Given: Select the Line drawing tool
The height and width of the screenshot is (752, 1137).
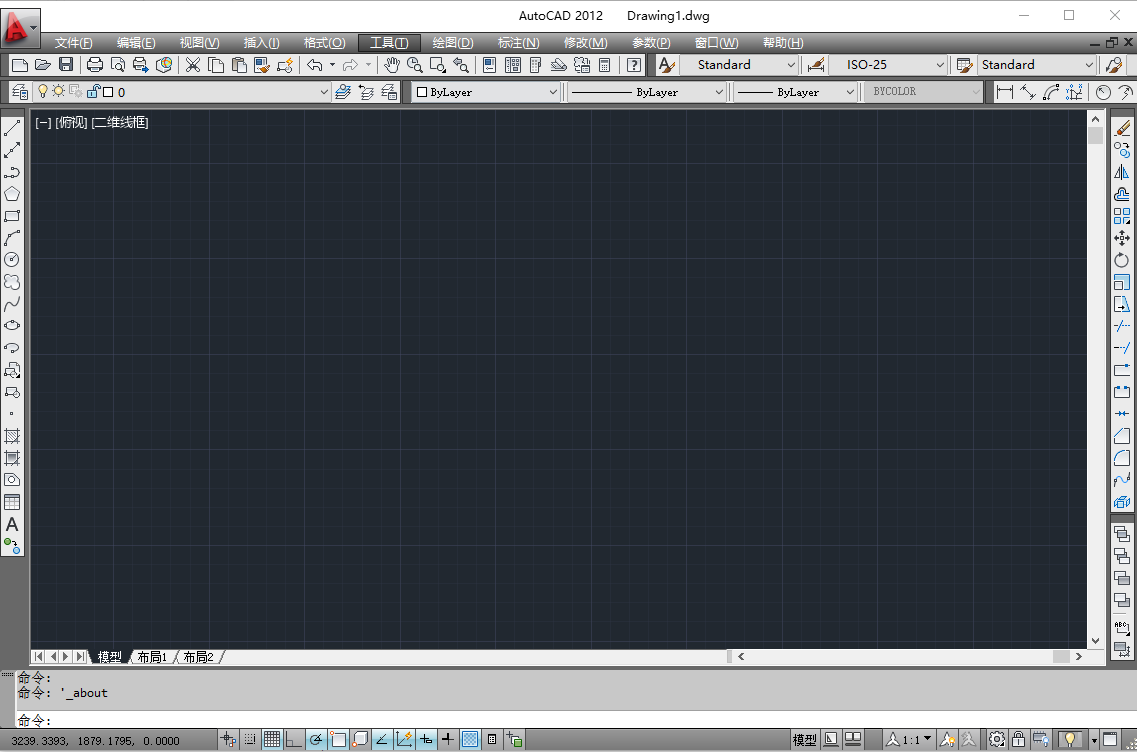Looking at the screenshot, I should click(13, 128).
